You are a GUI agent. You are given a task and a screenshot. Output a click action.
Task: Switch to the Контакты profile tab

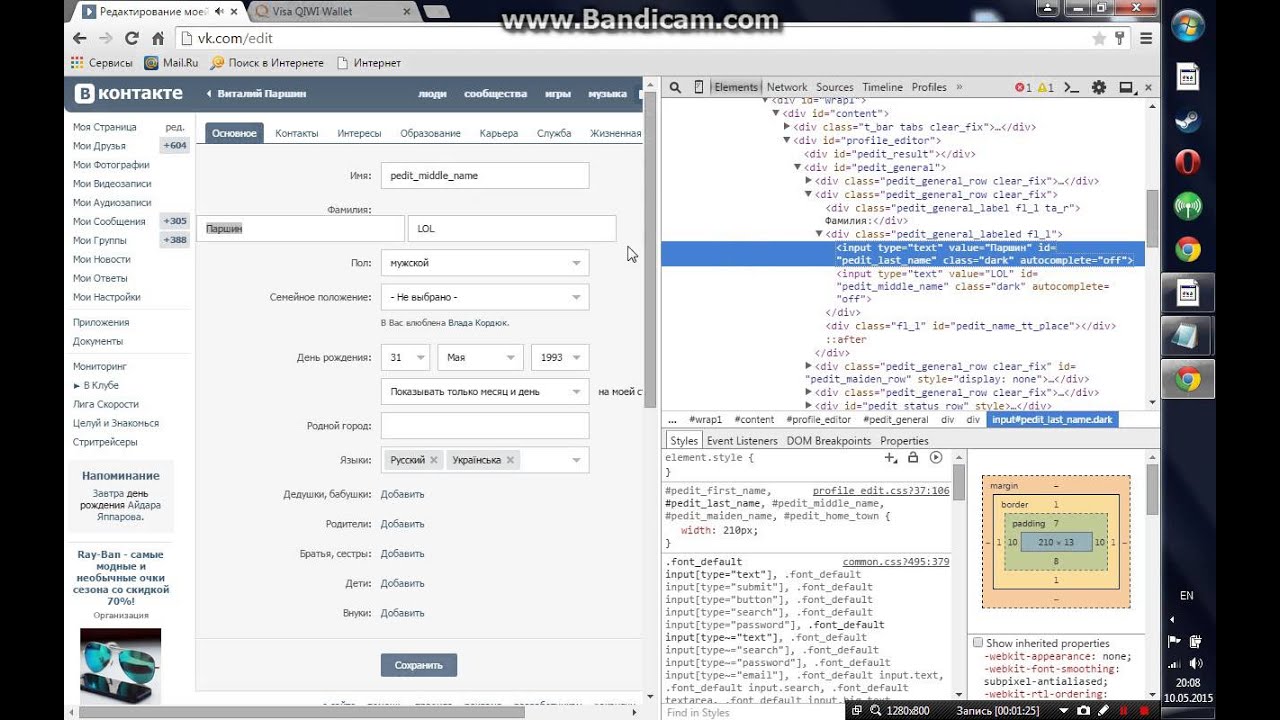tap(297, 133)
